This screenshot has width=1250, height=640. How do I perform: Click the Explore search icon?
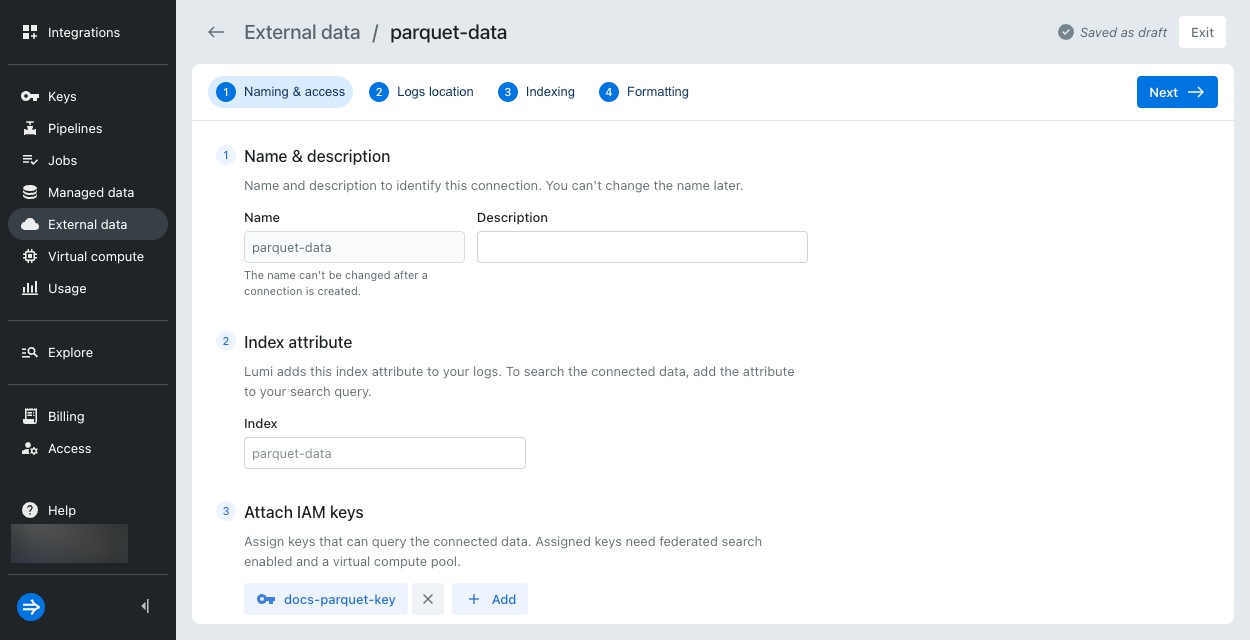tap(30, 352)
